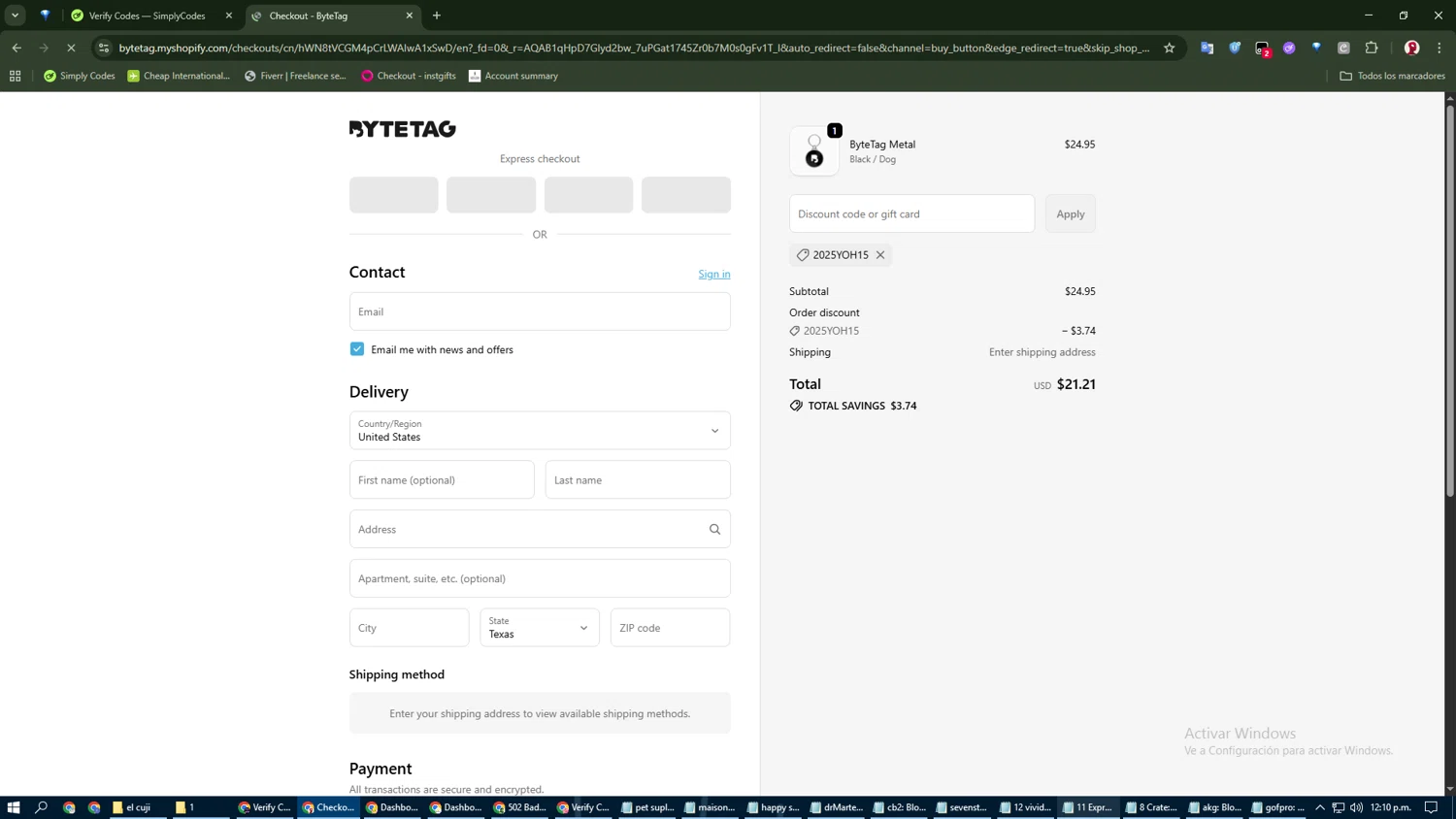Click the Google Translate extension icon
1456x819 pixels.
coord(1207,48)
